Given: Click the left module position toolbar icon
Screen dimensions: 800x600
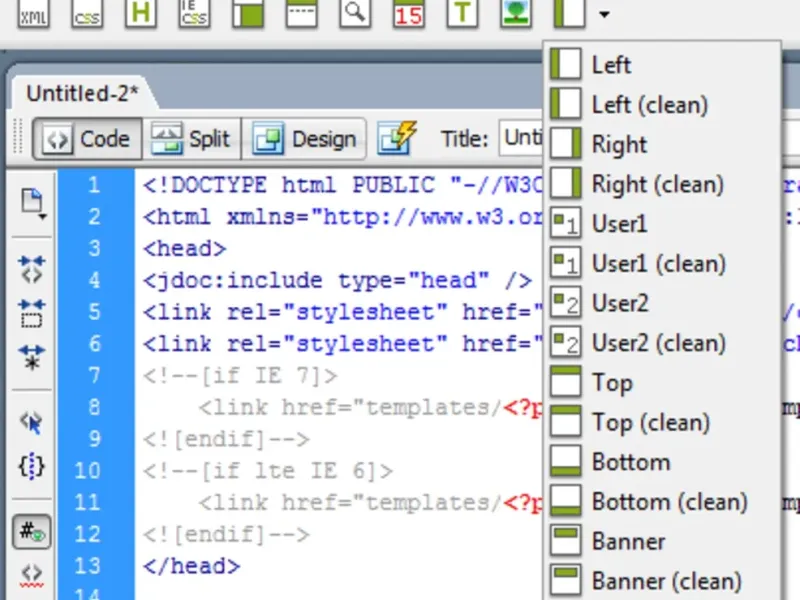Looking at the screenshot, I should coord(569,14).
